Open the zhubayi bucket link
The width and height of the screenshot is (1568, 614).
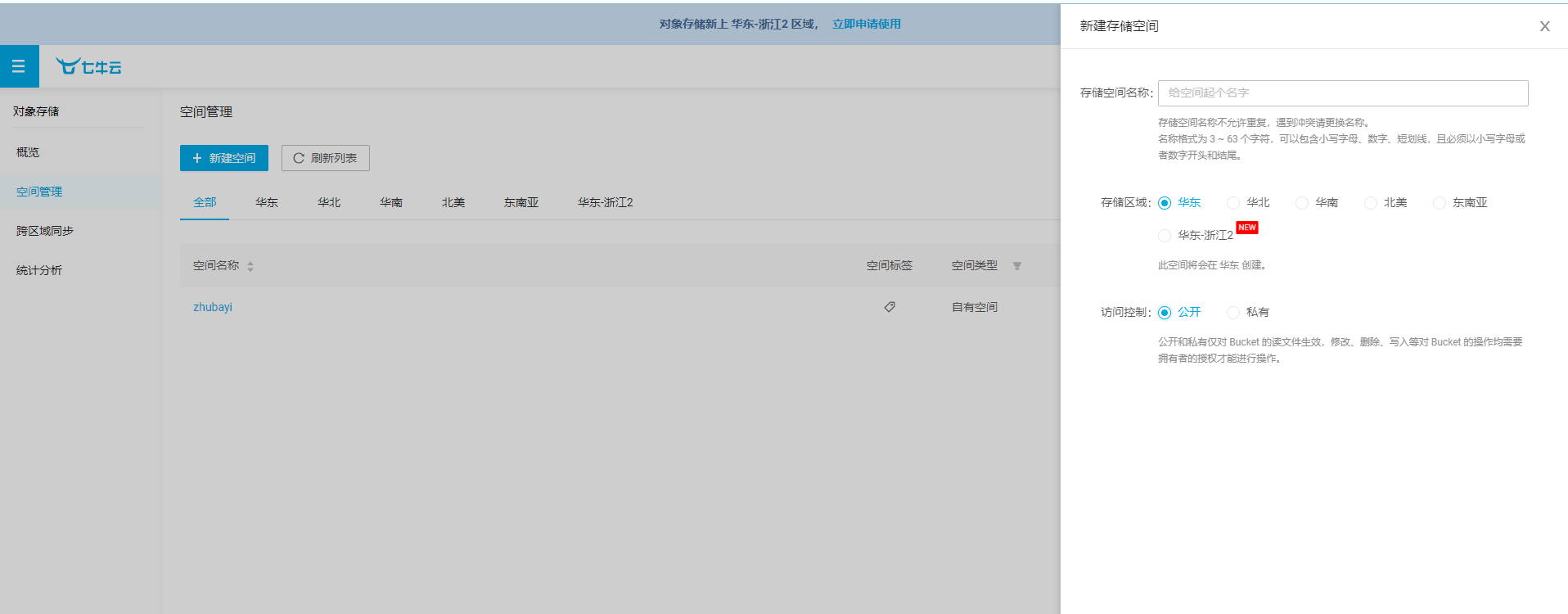tap(213, 307)
